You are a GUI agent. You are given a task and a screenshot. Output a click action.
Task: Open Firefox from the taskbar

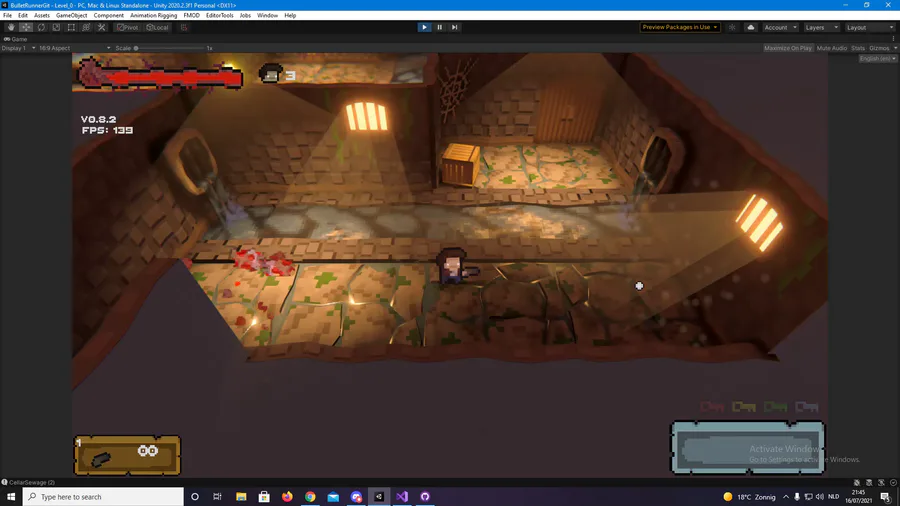[x=287, y=496]
